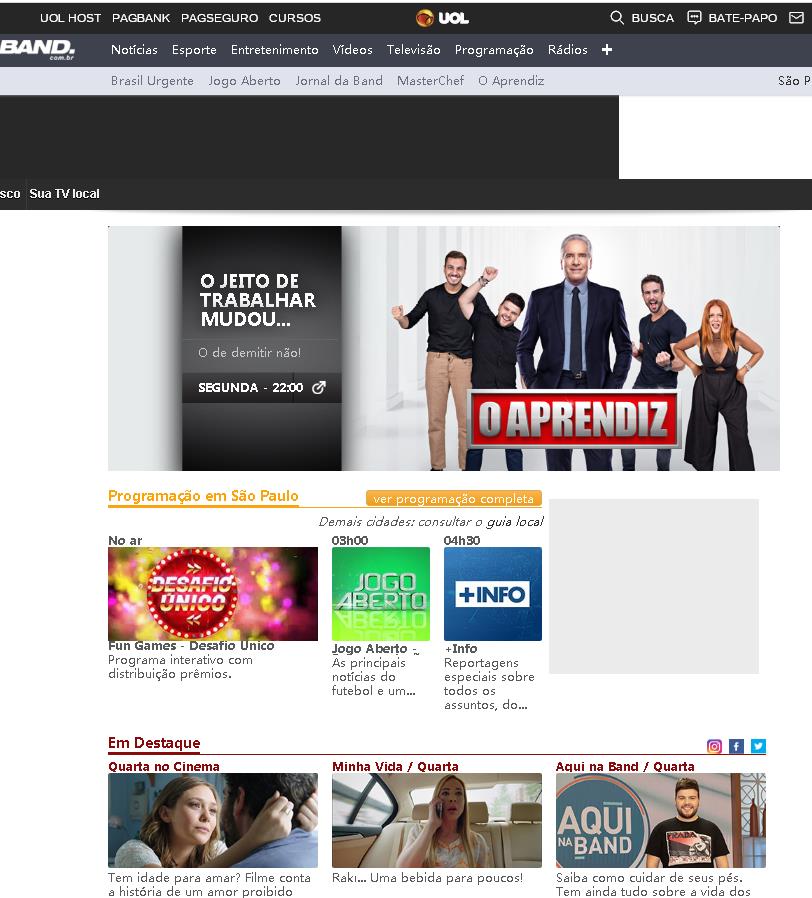Open the UOL mail envelope icon

pyautogui.click(x=797, y=18)
